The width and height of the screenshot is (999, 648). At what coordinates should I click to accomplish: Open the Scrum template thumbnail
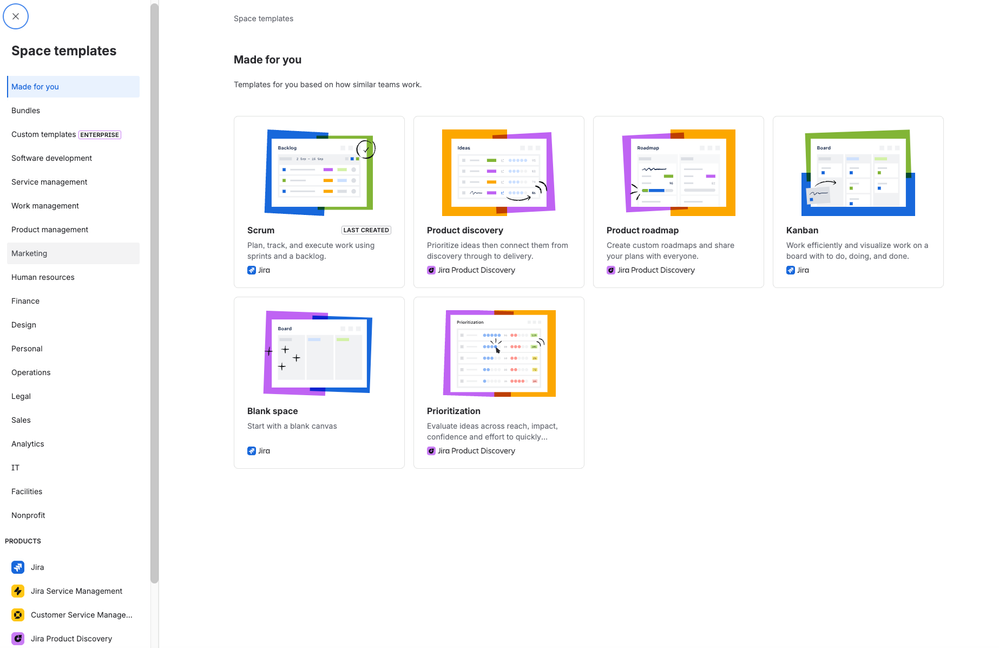tap(319, 172)
